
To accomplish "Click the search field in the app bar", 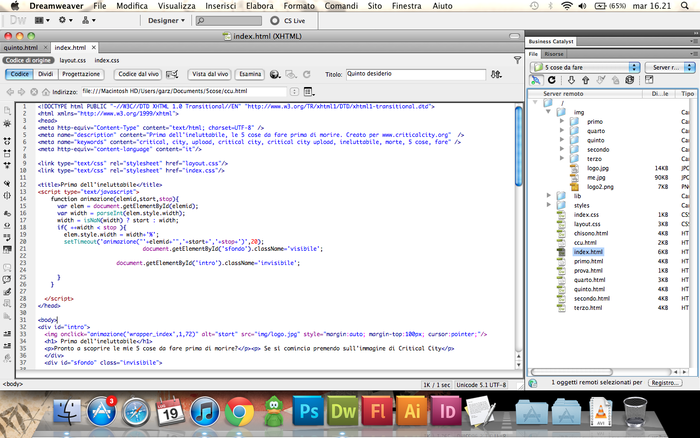I will pyautogui.click(x=229, y=21).
